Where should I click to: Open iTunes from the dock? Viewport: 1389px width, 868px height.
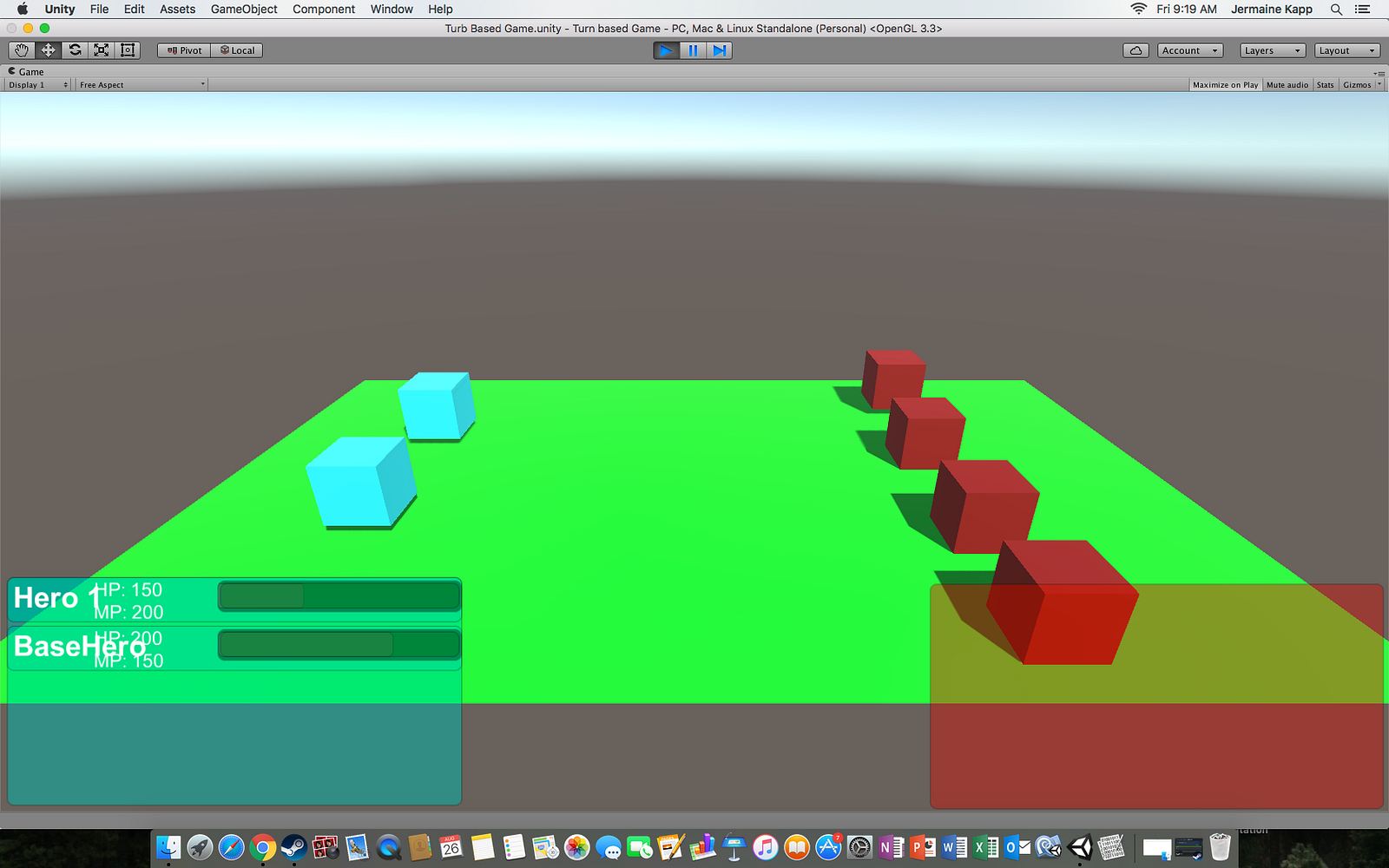[765, 847]
